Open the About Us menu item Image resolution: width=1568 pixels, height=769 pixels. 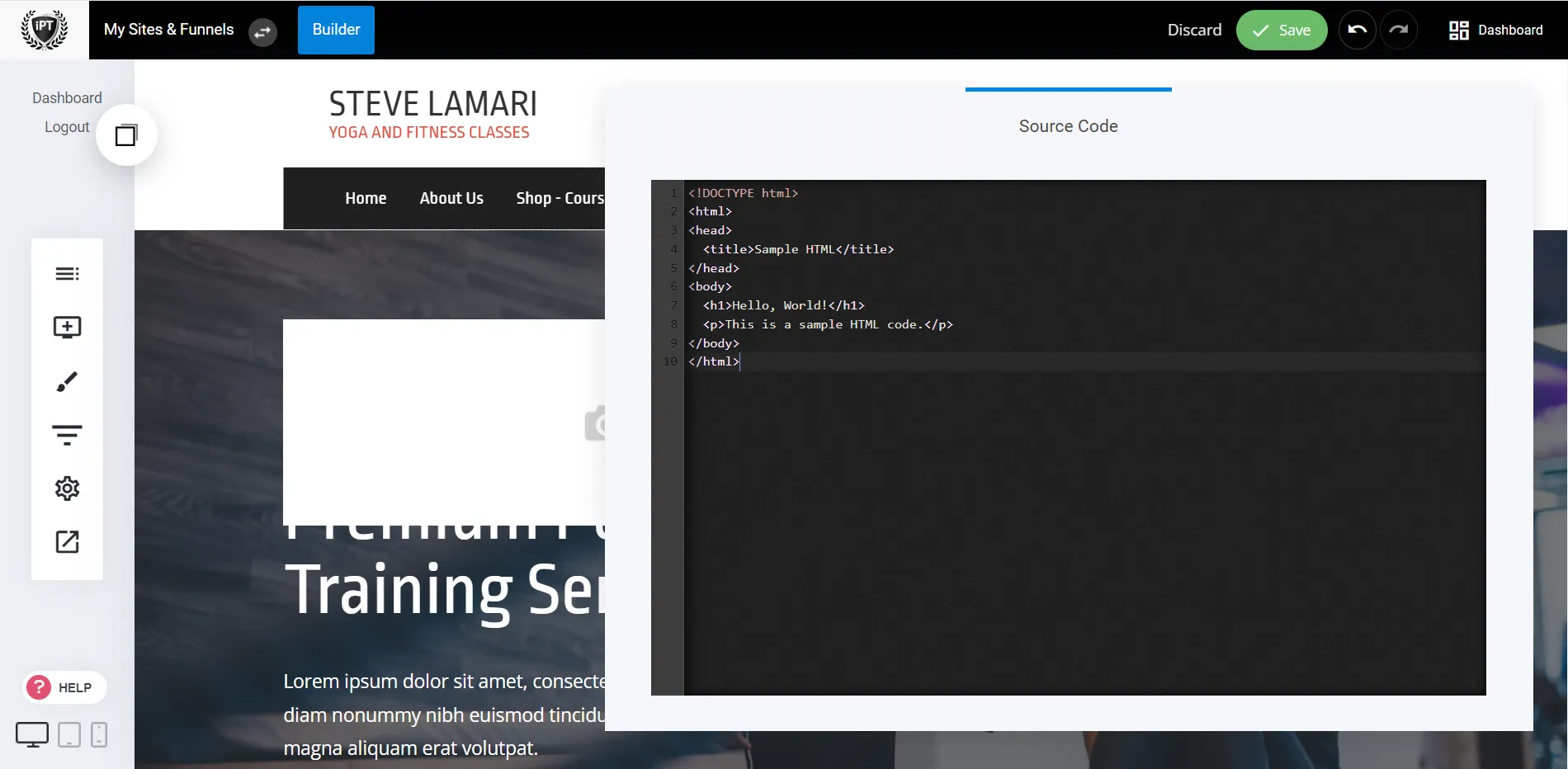(451, 198)
